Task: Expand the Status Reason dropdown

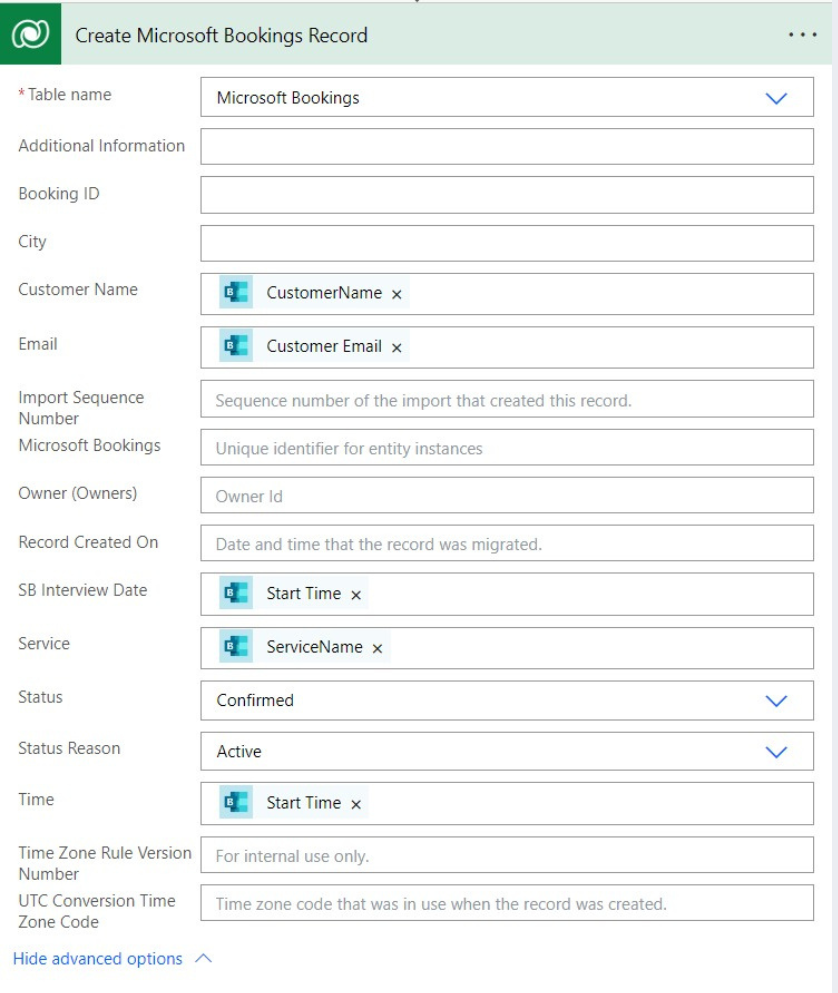Action: 507,752
